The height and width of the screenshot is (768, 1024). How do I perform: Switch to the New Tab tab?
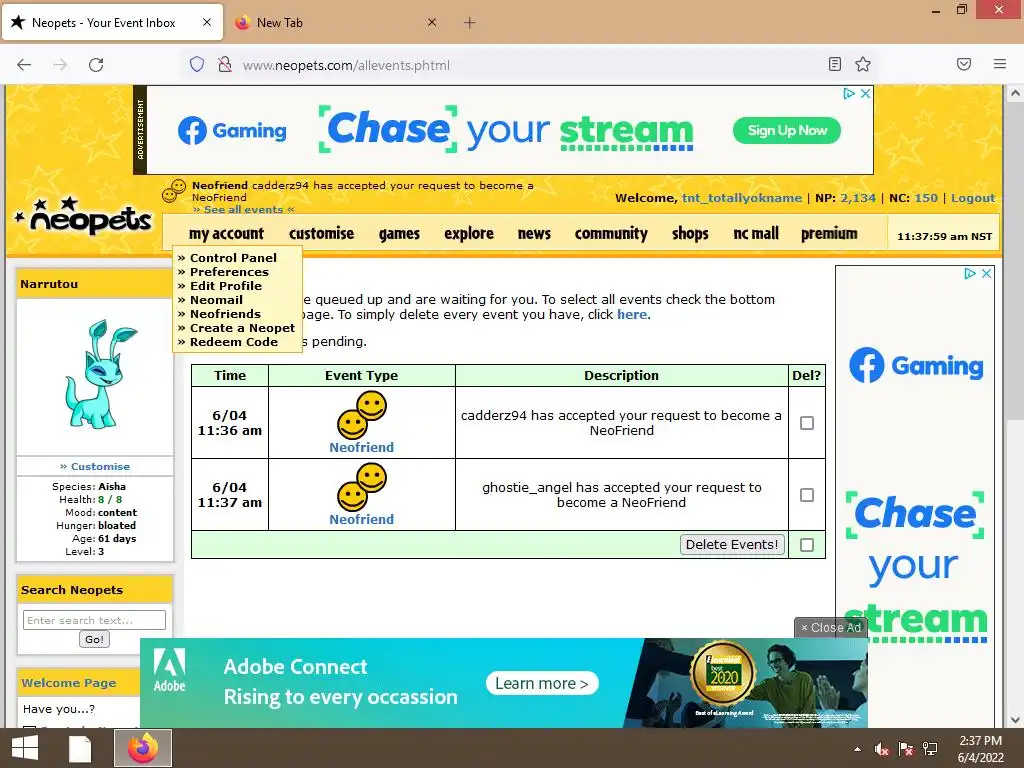(336, 23)
